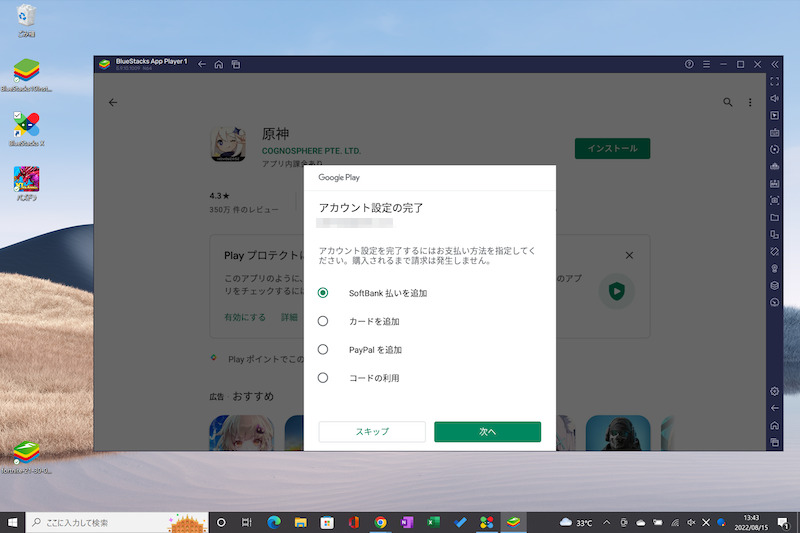
Task: Open the Play Store three-dot overflow menu
Action: click(751, 102)
